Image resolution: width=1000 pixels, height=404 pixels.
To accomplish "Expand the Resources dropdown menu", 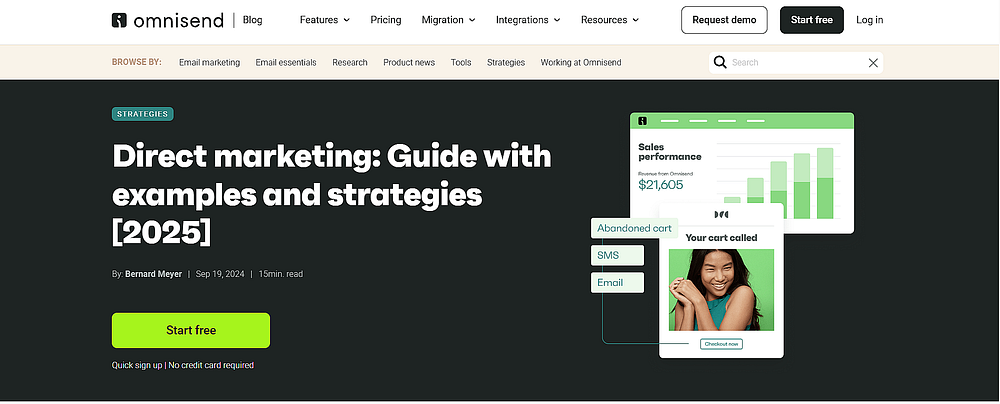I will pyautogui.click(x=610, y=20).
